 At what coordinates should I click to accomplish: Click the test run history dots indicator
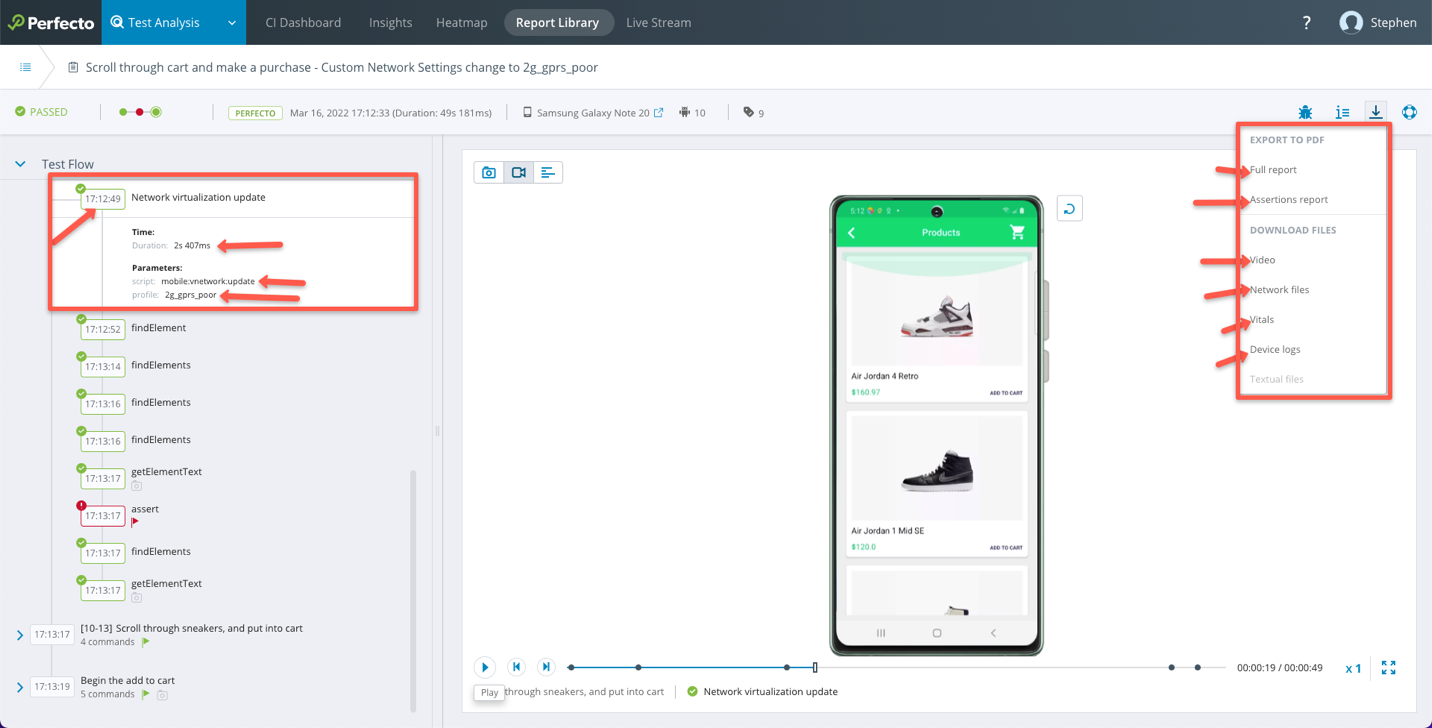pyautogui.click(x=140, y=112)
